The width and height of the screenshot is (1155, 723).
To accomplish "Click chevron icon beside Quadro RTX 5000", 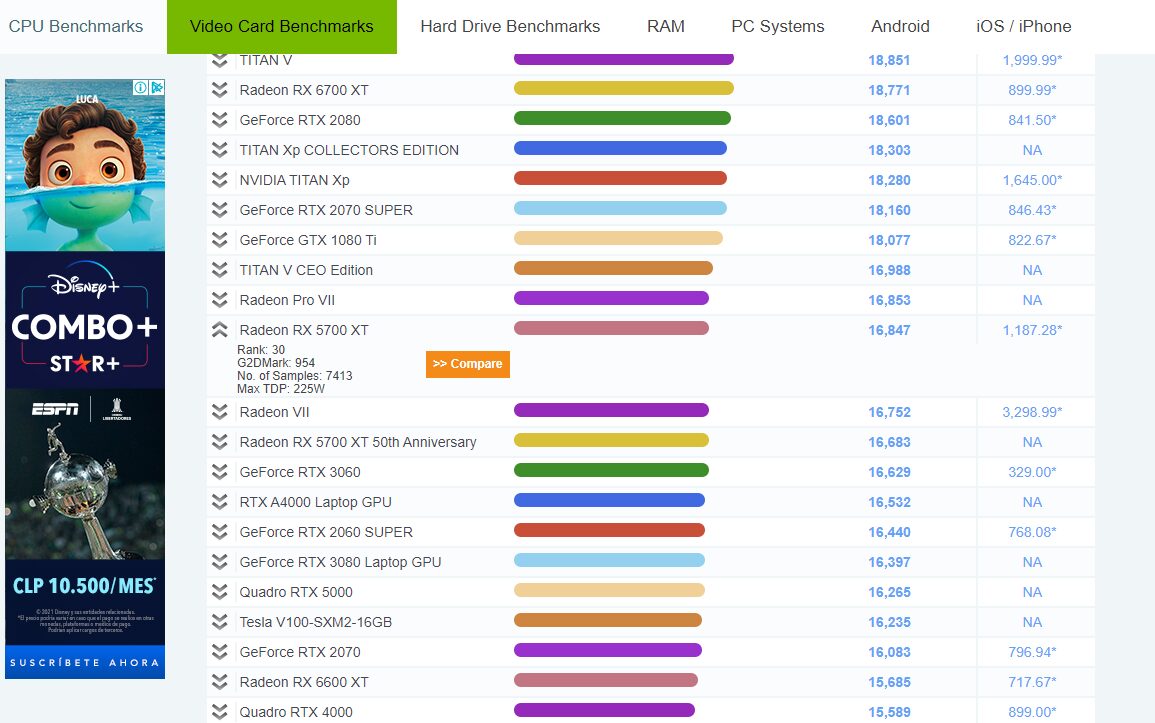I will pos(220,592).
